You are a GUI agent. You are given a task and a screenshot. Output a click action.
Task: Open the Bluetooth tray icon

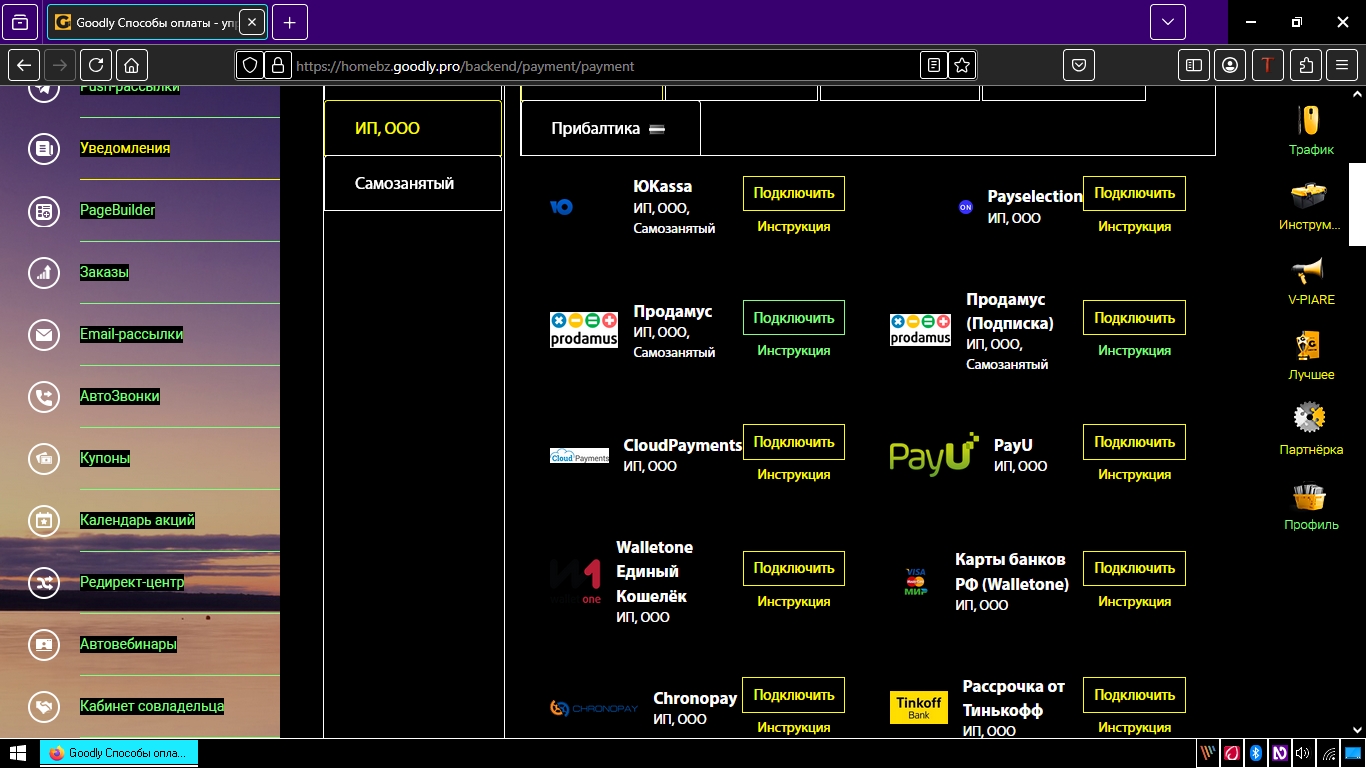1255,753
